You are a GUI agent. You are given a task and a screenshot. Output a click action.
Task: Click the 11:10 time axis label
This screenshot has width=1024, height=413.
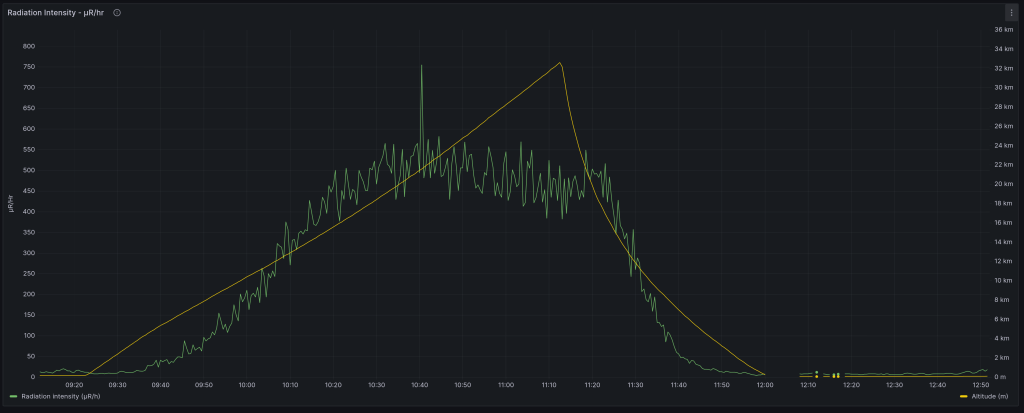pos(549,385)
